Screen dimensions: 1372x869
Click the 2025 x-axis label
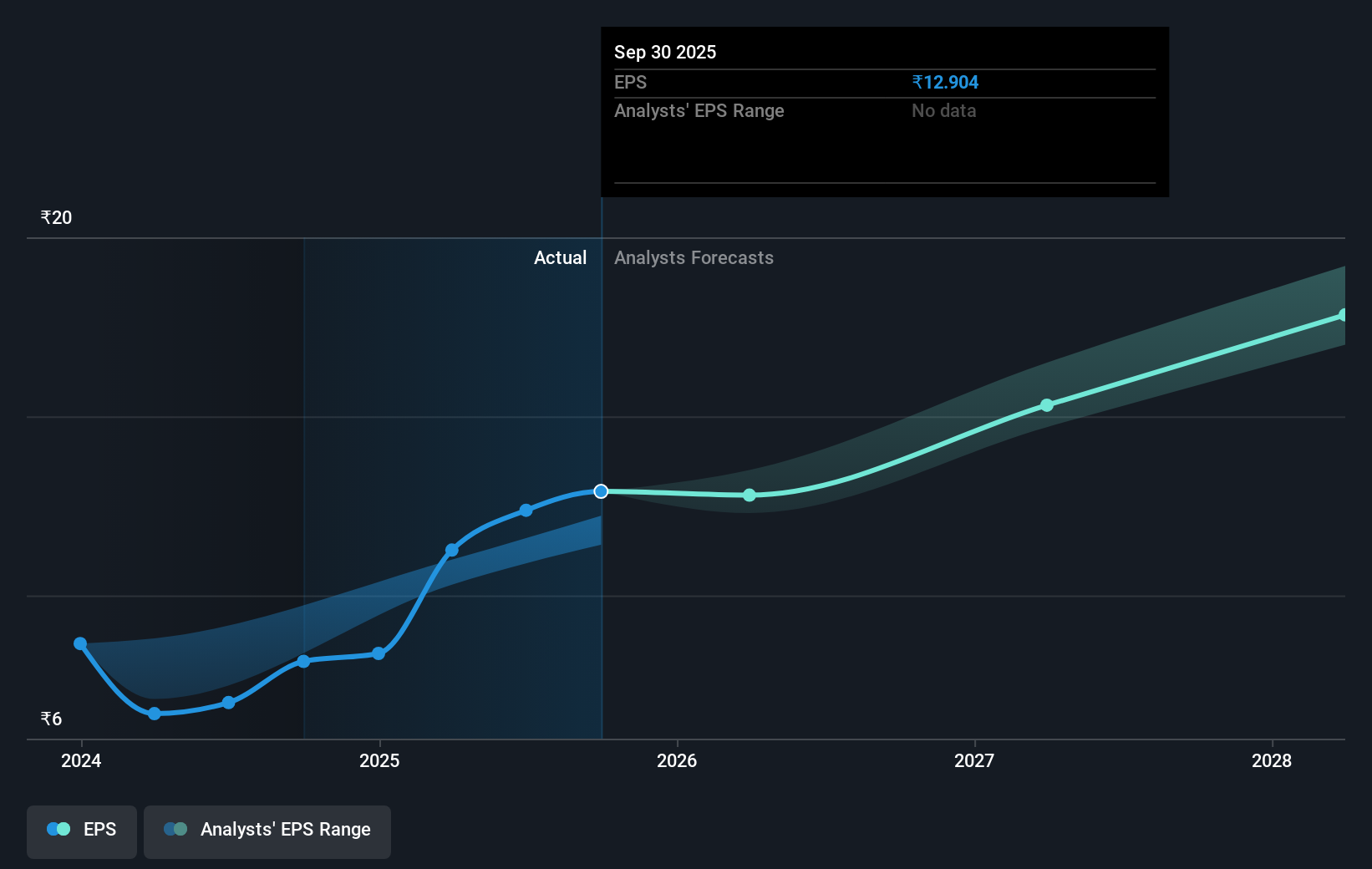[379, 761]
